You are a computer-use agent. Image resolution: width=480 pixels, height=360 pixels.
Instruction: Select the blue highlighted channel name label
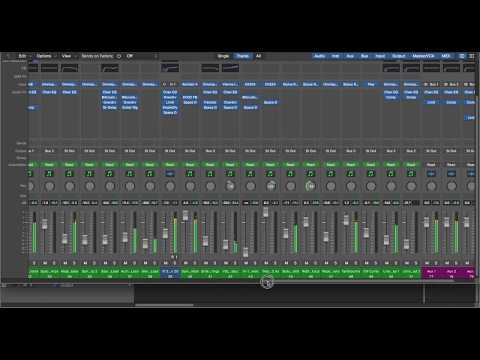point(170,272)
